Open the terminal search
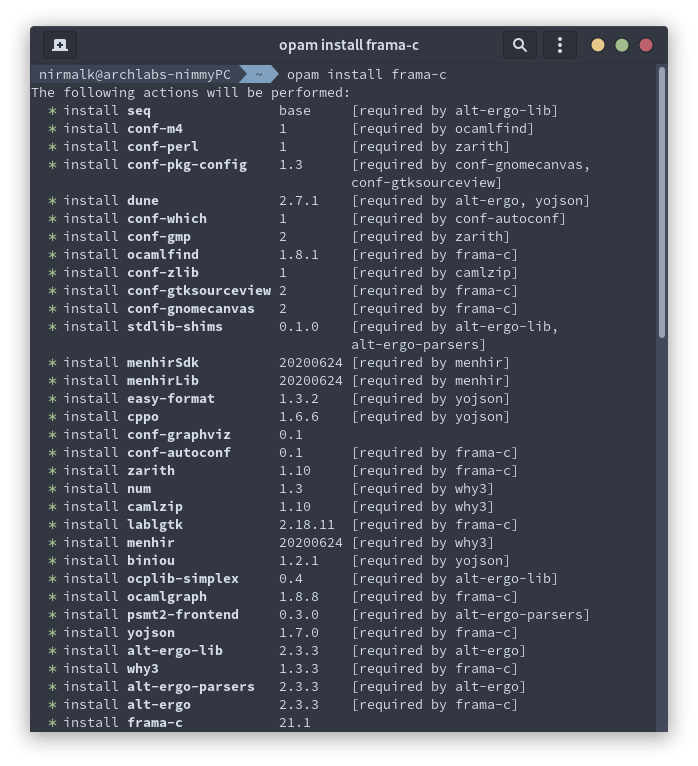Viewport: 698px width, 766px height. click(520, 45)
